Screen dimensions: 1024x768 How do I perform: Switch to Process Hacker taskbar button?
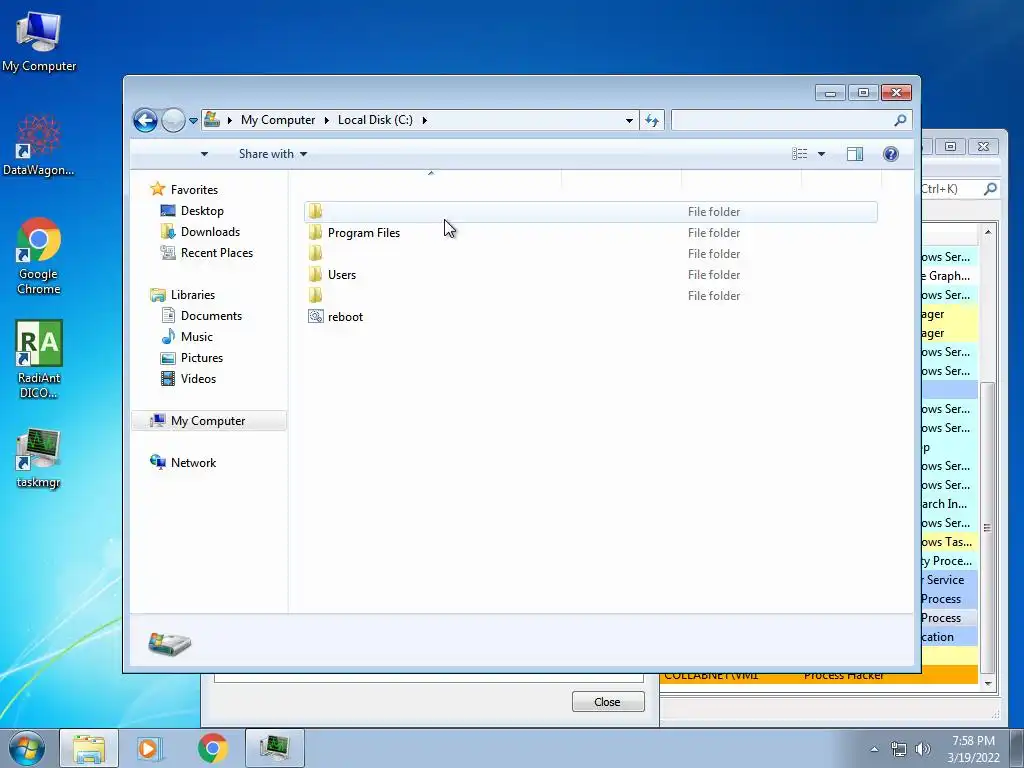[x=274, y=748]
